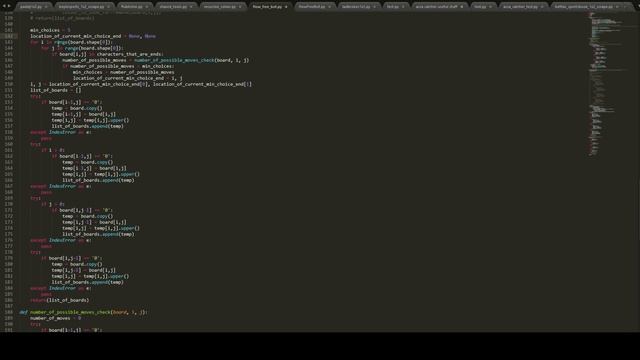Click the list_of_boards = [] line
This screenshot has height=360, width=640.
(x=56, y=90)
